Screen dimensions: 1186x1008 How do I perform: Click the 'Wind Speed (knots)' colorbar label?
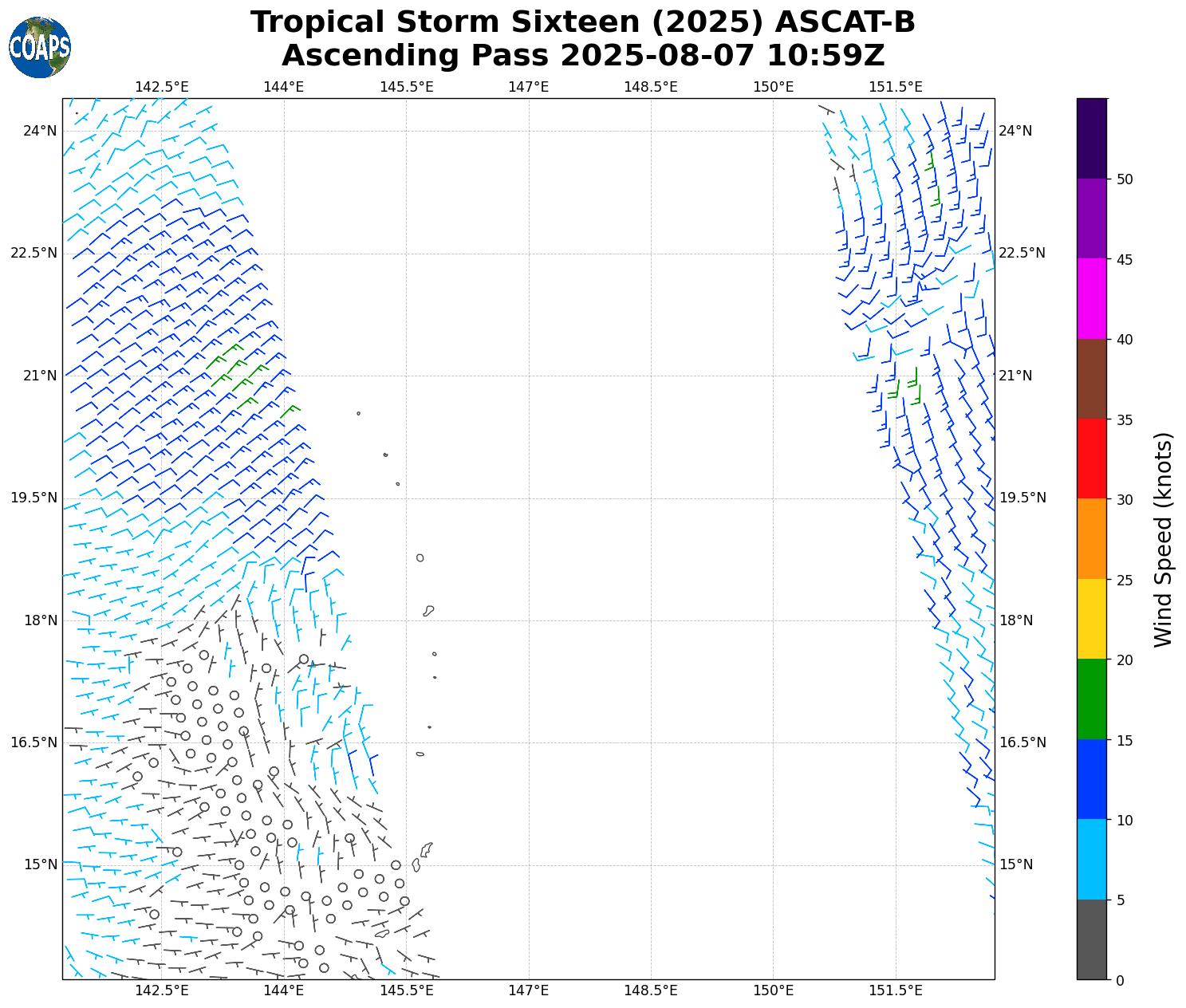pos(1164,539)
